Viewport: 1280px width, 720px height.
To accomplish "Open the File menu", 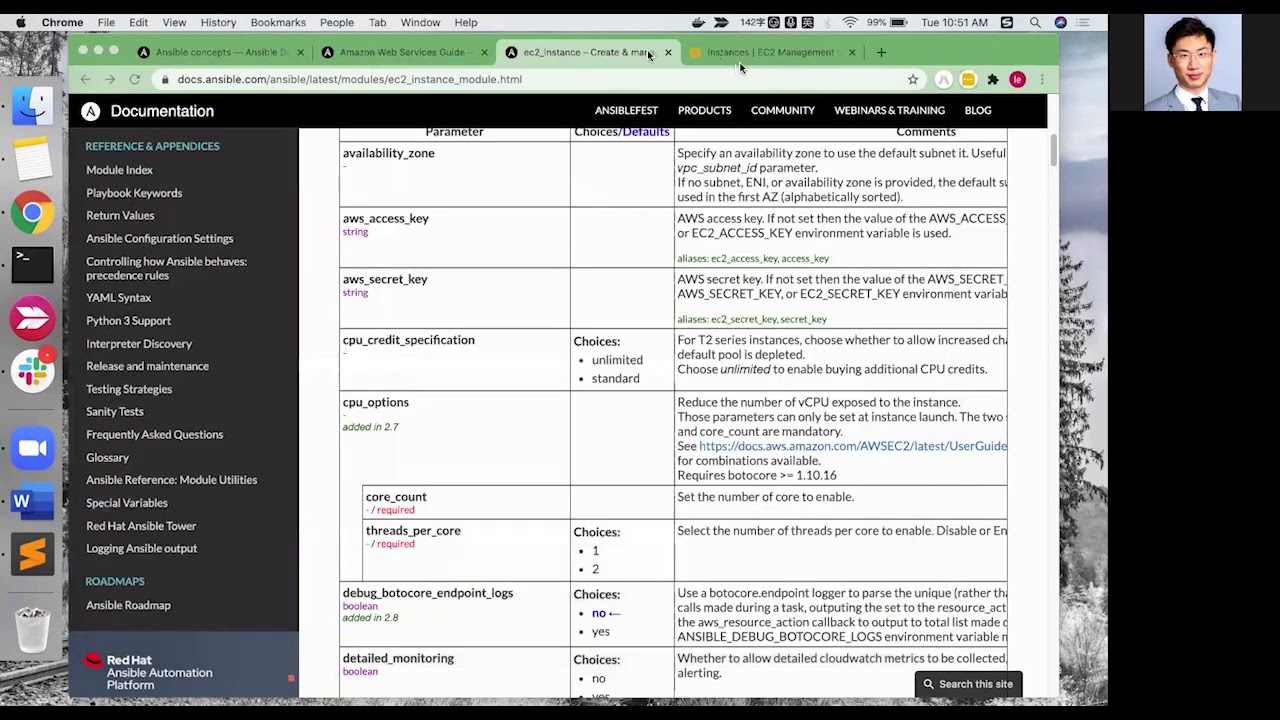I will pos(106,22).
